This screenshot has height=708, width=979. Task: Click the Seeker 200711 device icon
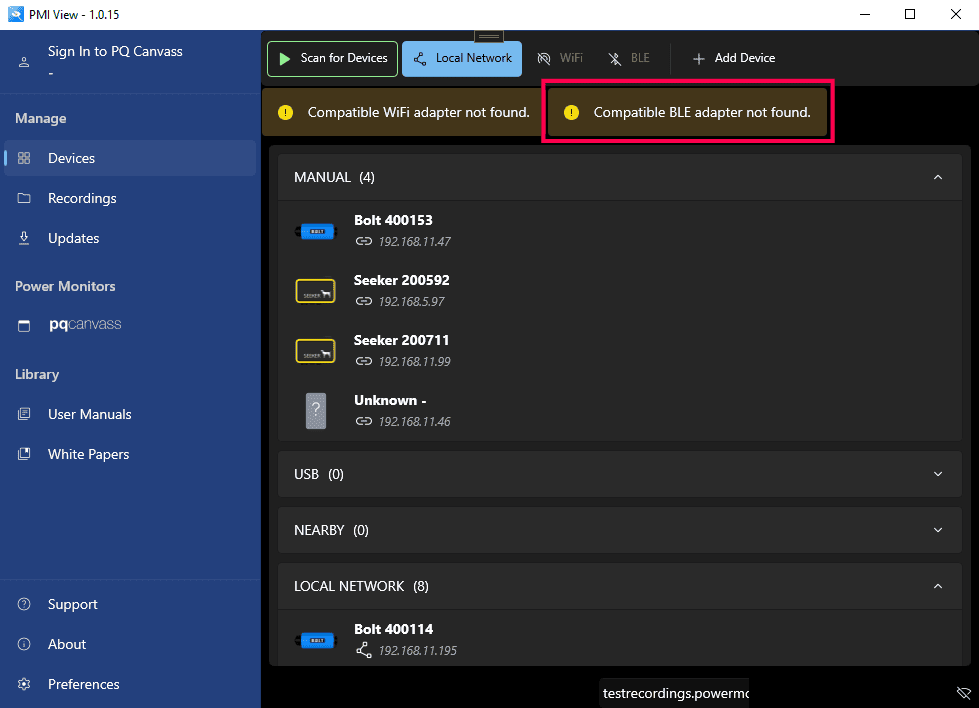pyautogui.click(x=315, y=351)
